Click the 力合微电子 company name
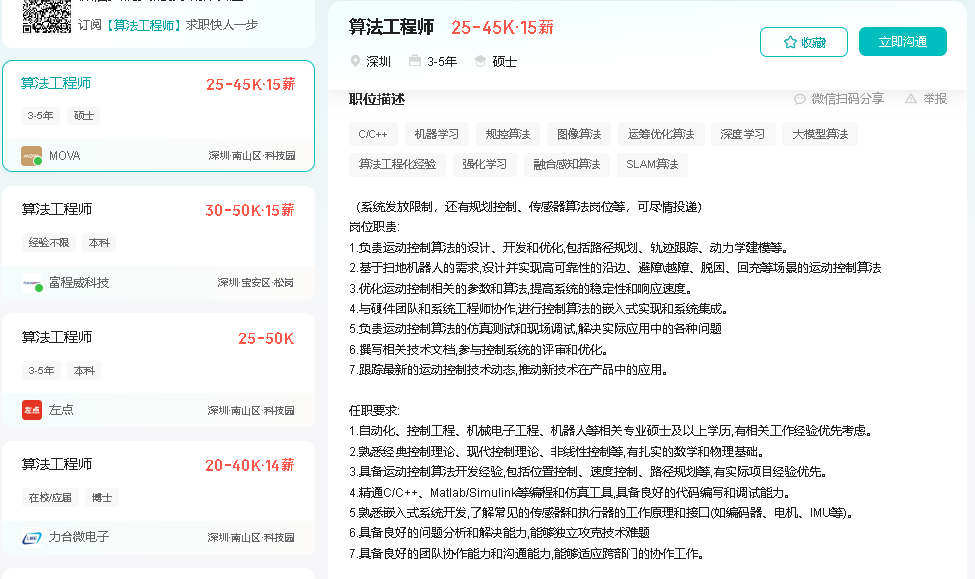975x579 pixels. coord(79,537)
